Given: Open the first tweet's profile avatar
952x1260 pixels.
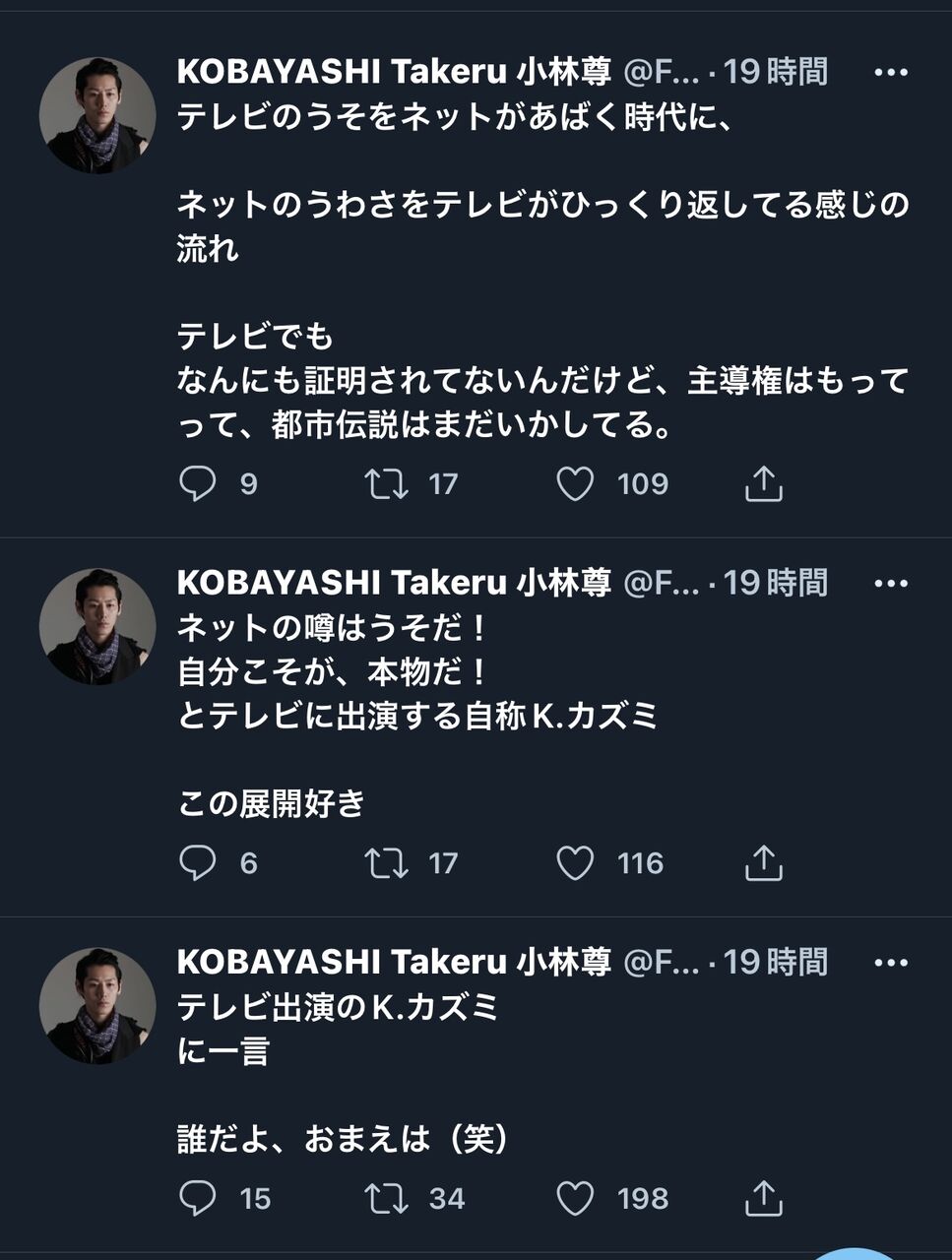Looking at the screenshot, I should click(x=97, y=115).
